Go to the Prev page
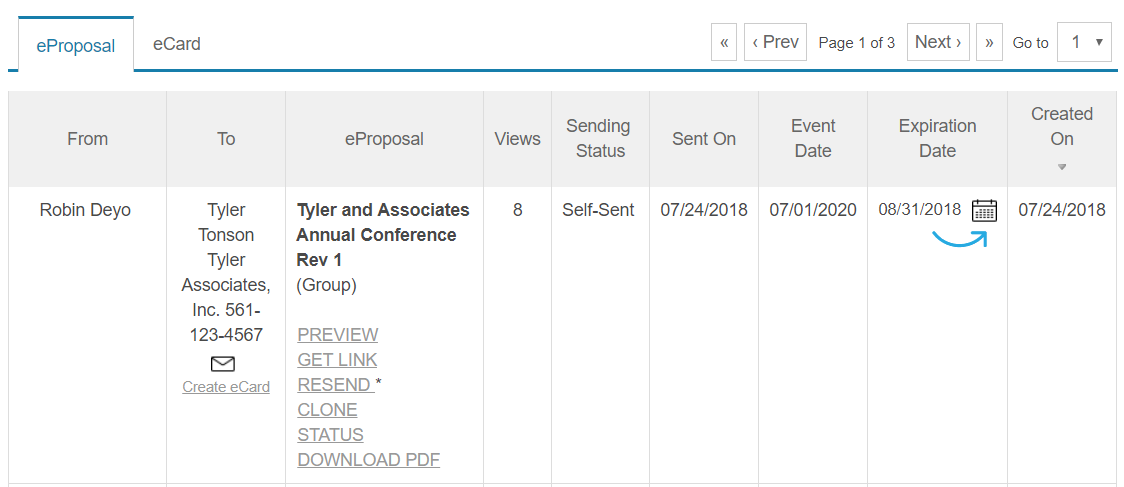1124x487 pixels. coord(776,42)
